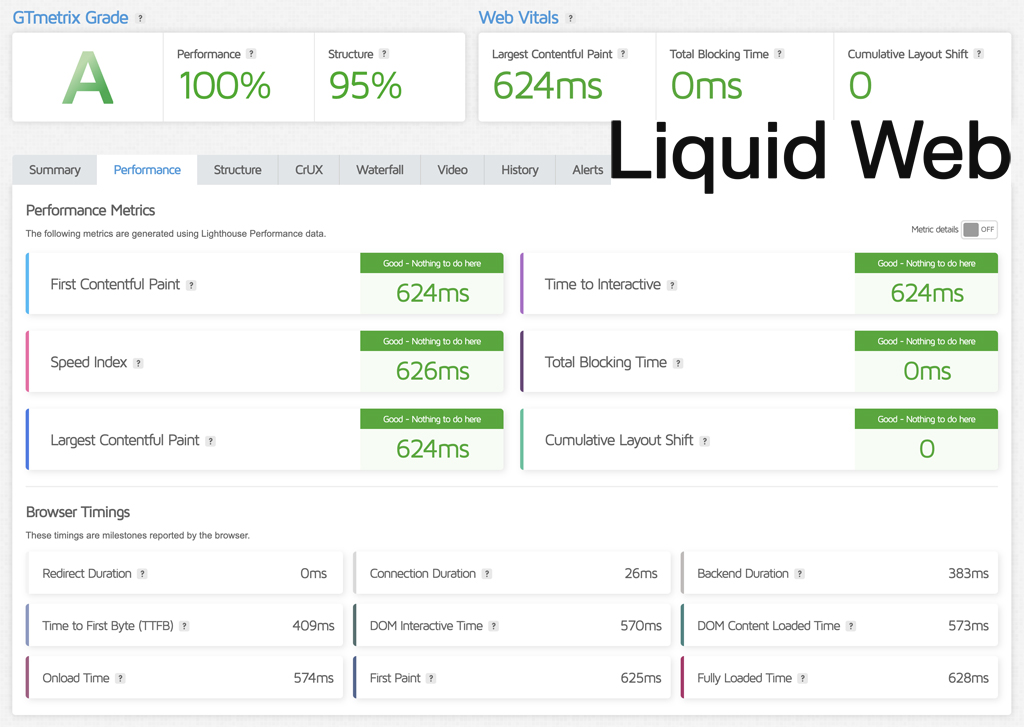Image resolution: width=1024 pixels, height=727 pixels.
Task: Click the Browser Timings section heading
Action: coord(78,512)
